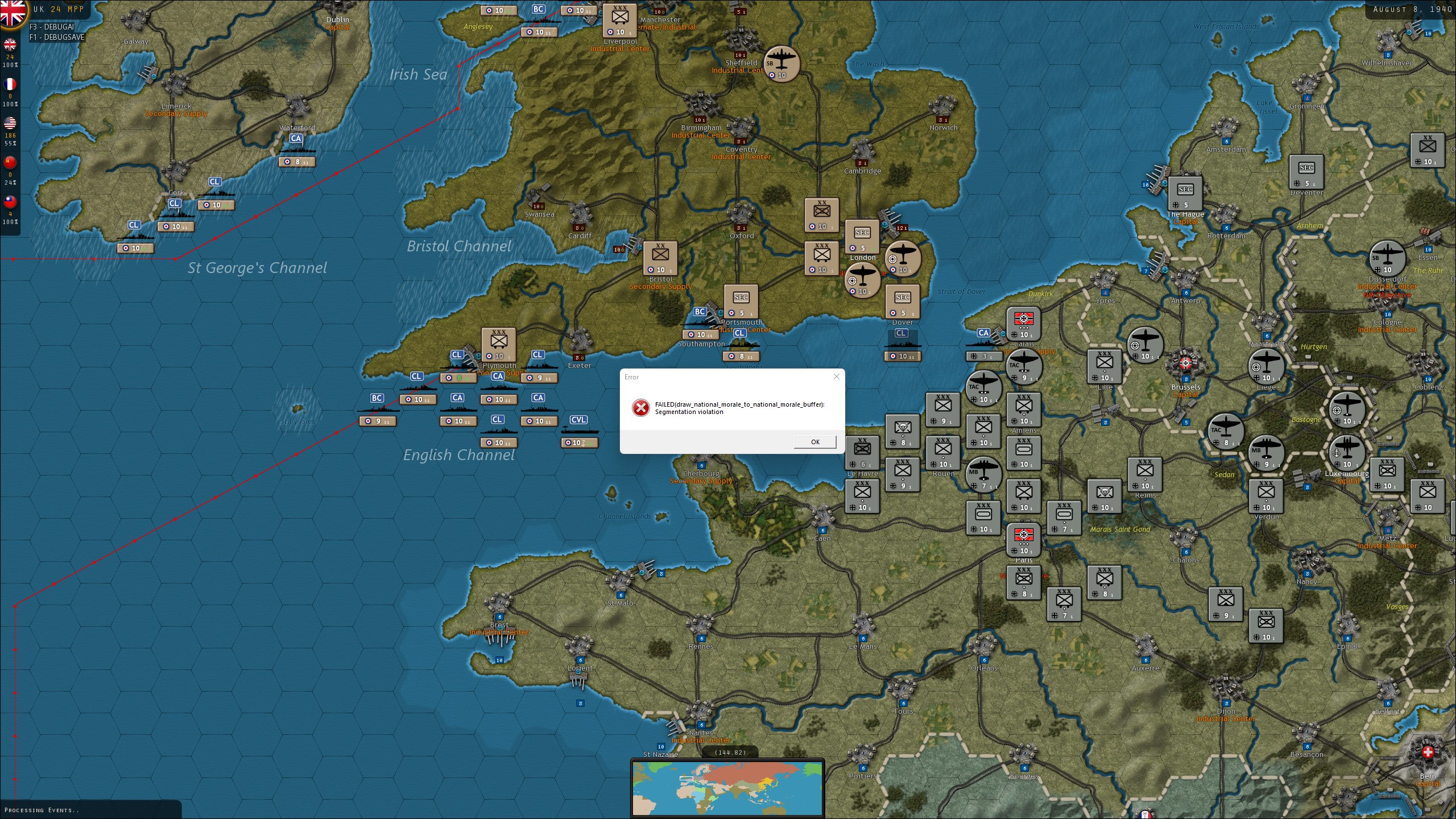This screenshot has width=1456, height=819.
Task: Select the strategic bomber at Sheffield
Action: click(781, 64)
